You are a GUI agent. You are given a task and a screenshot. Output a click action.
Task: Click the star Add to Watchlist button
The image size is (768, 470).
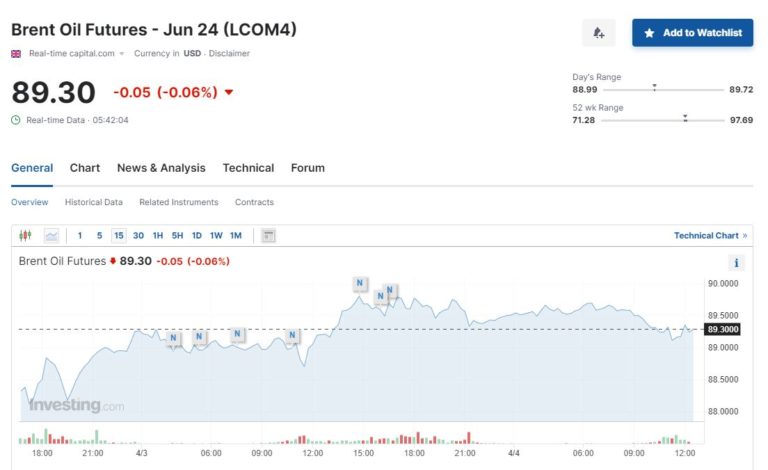pyautogui.click(x=692, y=33)
